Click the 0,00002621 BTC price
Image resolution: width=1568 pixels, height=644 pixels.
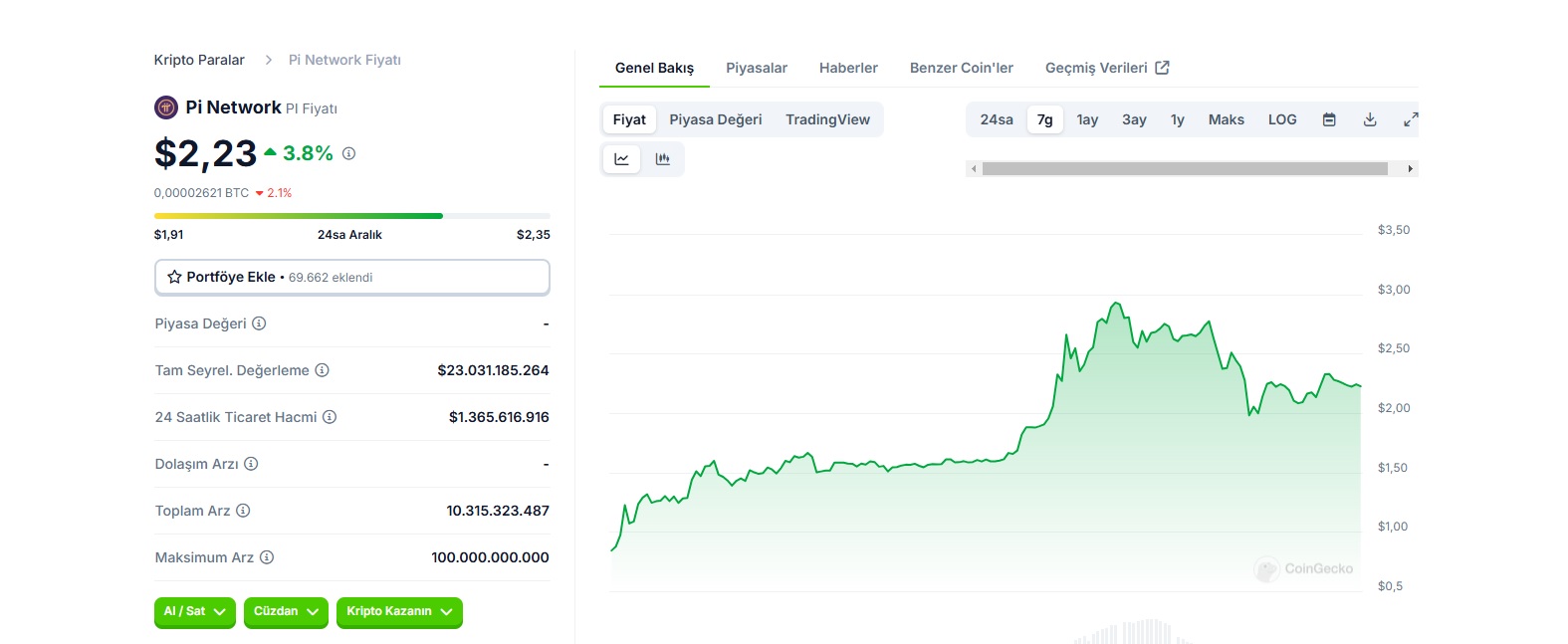tap(201, 193)
